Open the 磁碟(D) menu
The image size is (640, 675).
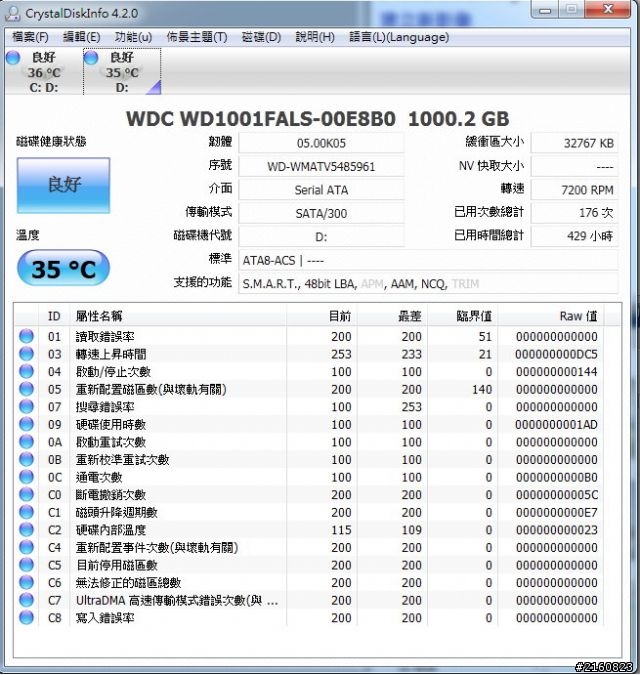[x=261, y=37]
